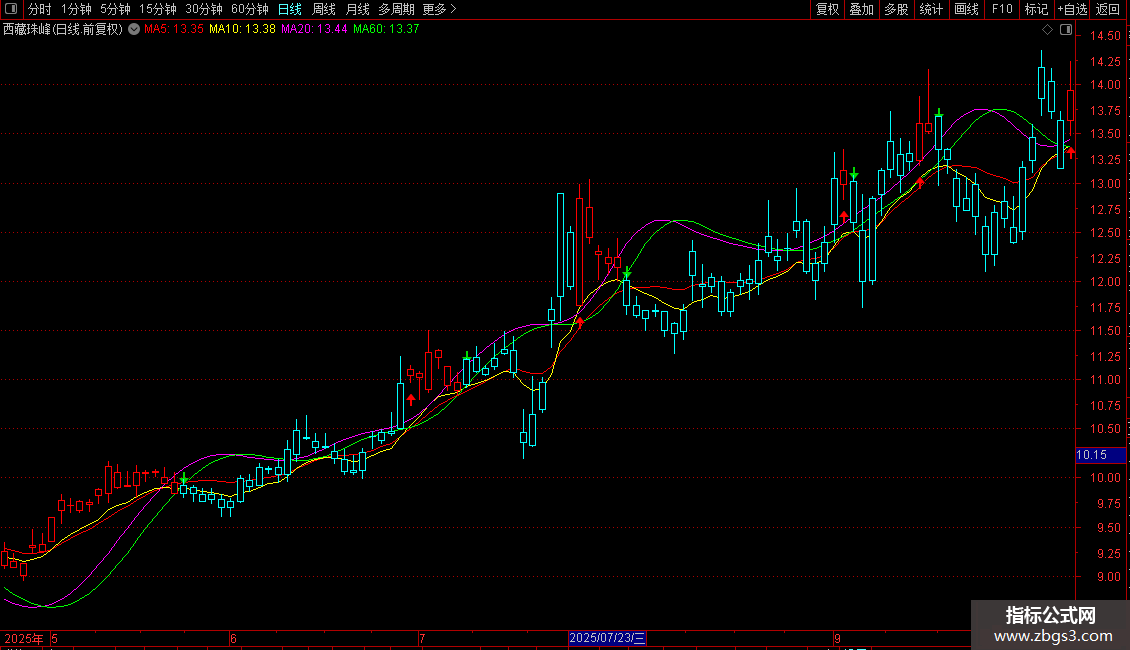Viewport: 1130px width, 650px height.
Task: Click the 返回 back button
Action: [x=1108, y=9]
